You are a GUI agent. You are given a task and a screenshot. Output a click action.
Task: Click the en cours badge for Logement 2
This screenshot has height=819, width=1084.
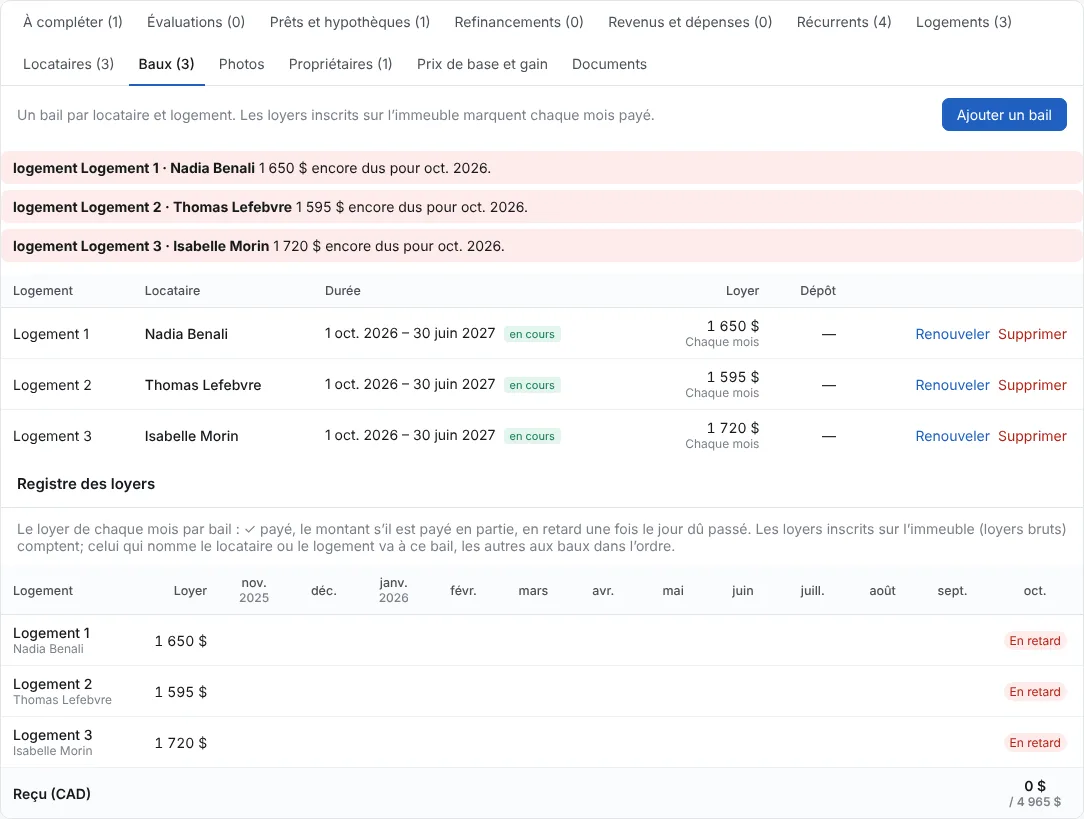pyautogui.click(x=532, y=385)
